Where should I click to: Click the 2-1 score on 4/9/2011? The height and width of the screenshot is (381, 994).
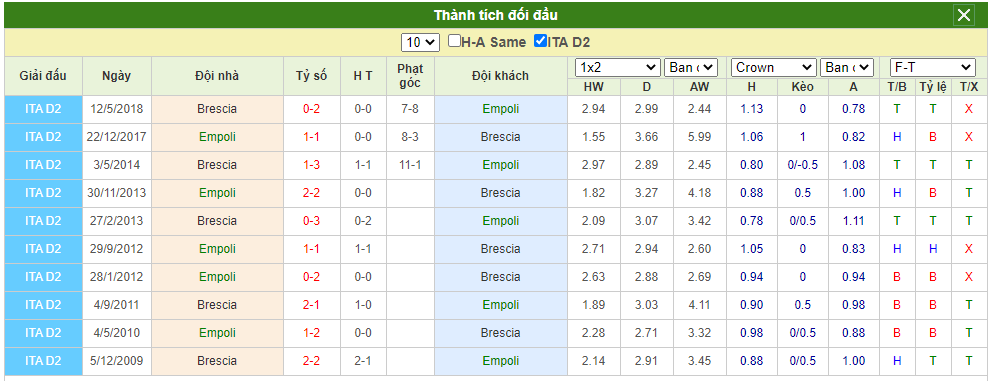[311, 304]
